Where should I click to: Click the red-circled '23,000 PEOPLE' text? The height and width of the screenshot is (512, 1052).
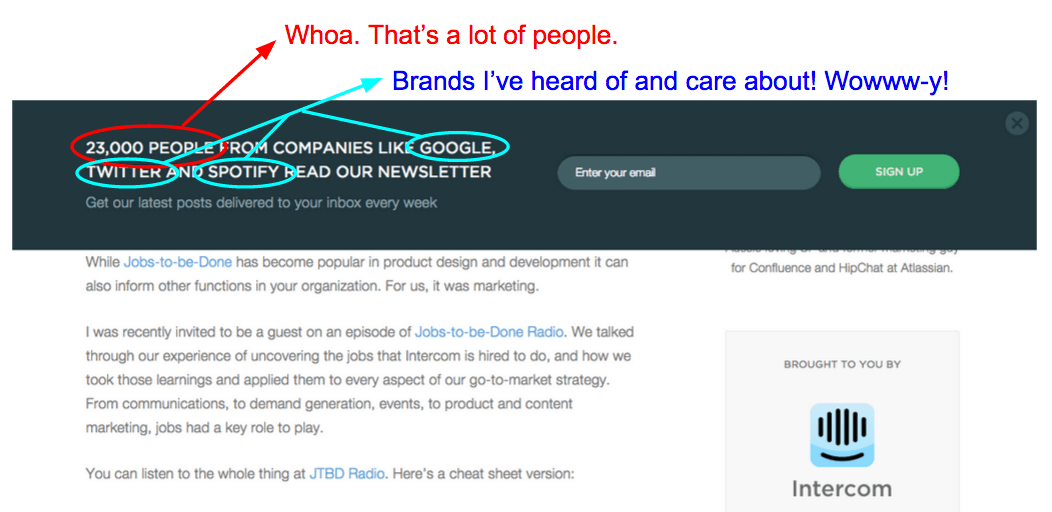click(x=147, y=148)
